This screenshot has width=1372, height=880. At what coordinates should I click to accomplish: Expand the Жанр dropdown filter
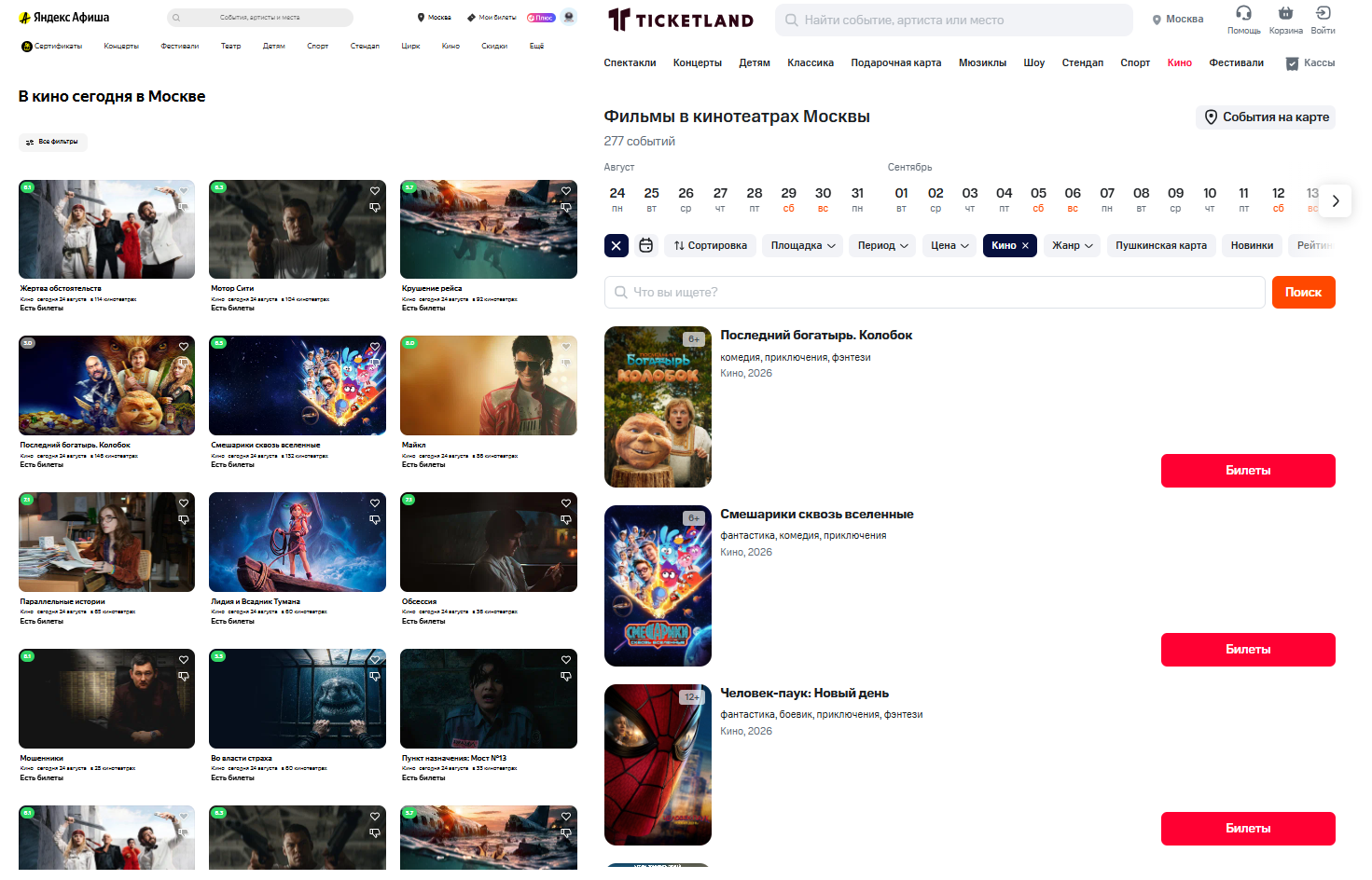[1073, 245]
